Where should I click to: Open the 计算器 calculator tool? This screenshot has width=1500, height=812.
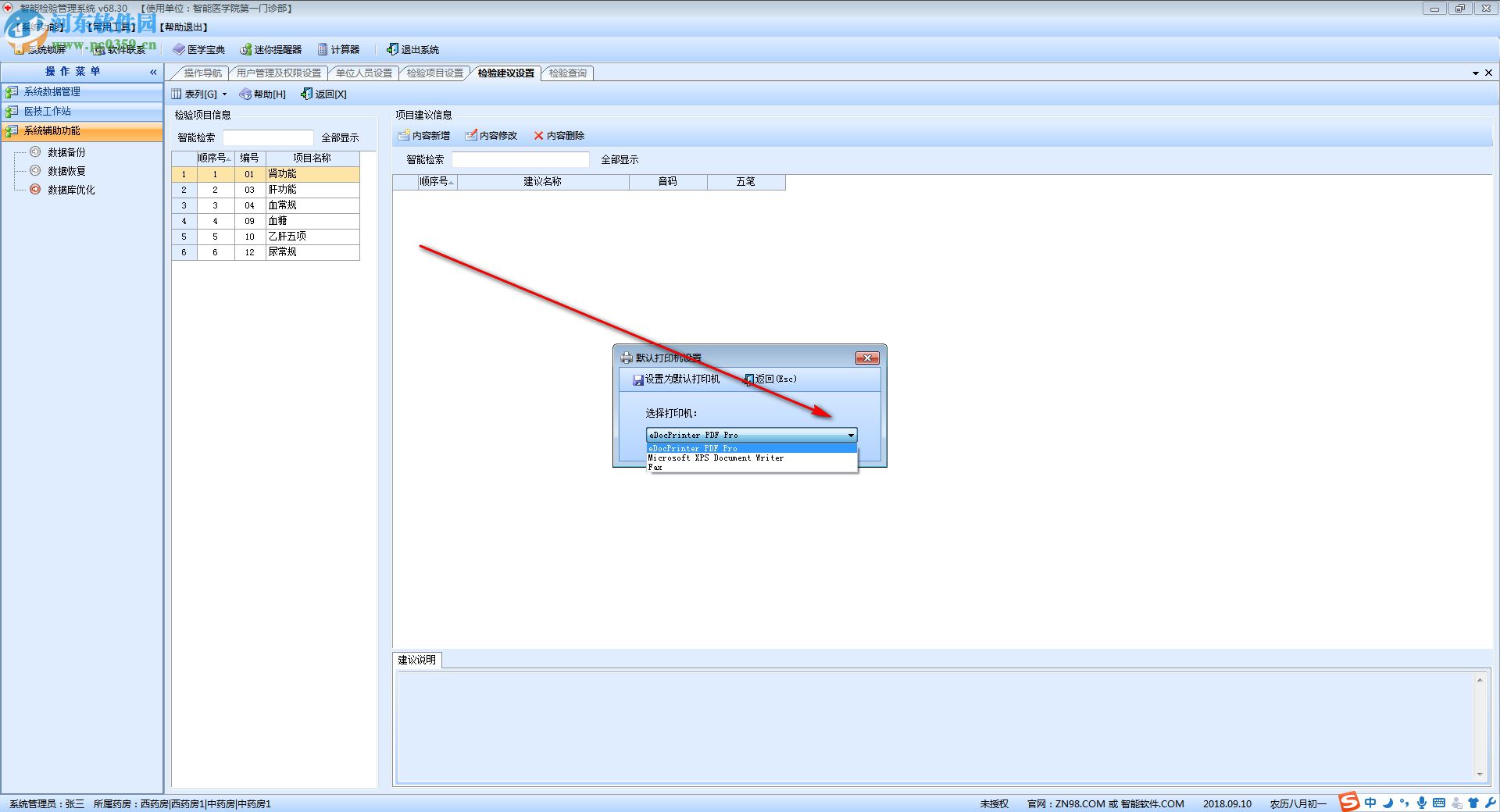click(338, 49)
